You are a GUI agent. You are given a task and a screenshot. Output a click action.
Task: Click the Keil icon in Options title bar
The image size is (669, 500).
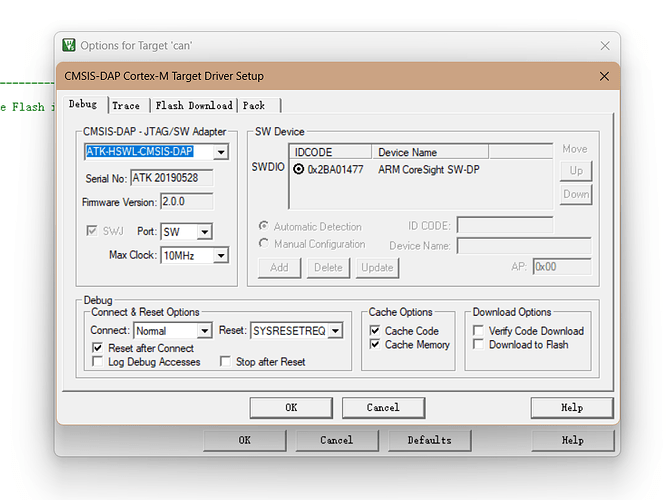point(69,45)
